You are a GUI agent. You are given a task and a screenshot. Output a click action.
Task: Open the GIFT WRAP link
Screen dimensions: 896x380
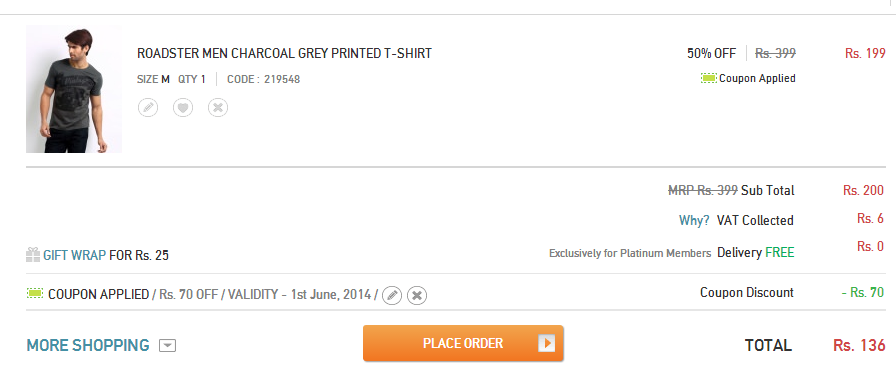(74, 255)
